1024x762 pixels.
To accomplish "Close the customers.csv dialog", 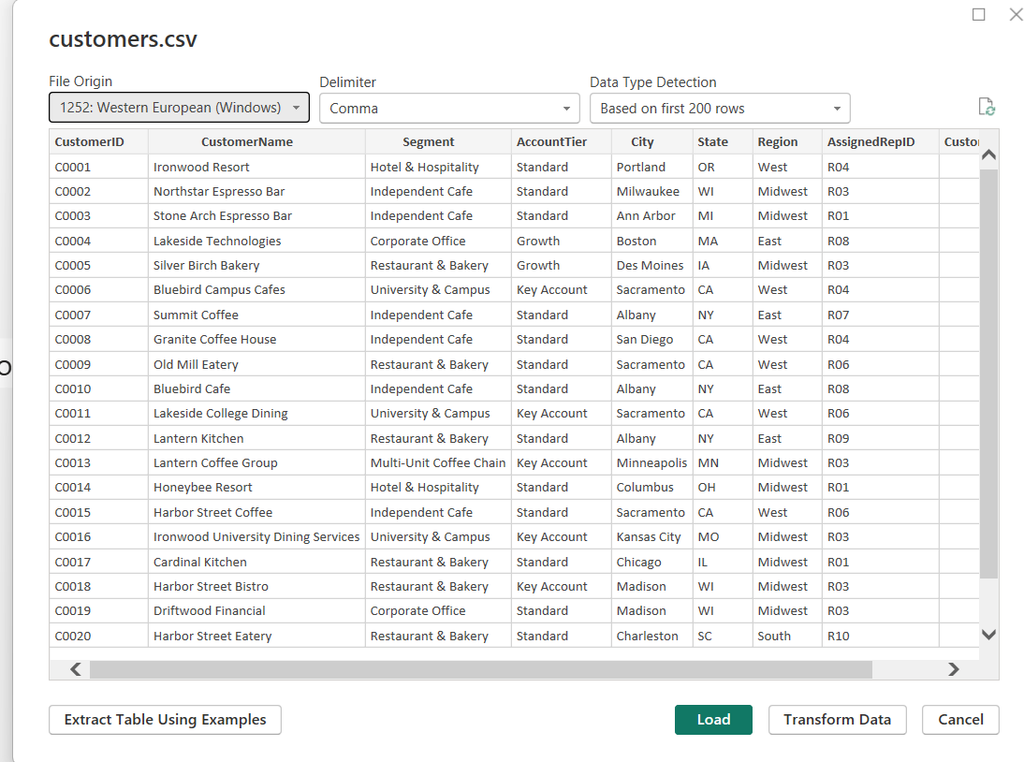I will tap(1016, 14).
